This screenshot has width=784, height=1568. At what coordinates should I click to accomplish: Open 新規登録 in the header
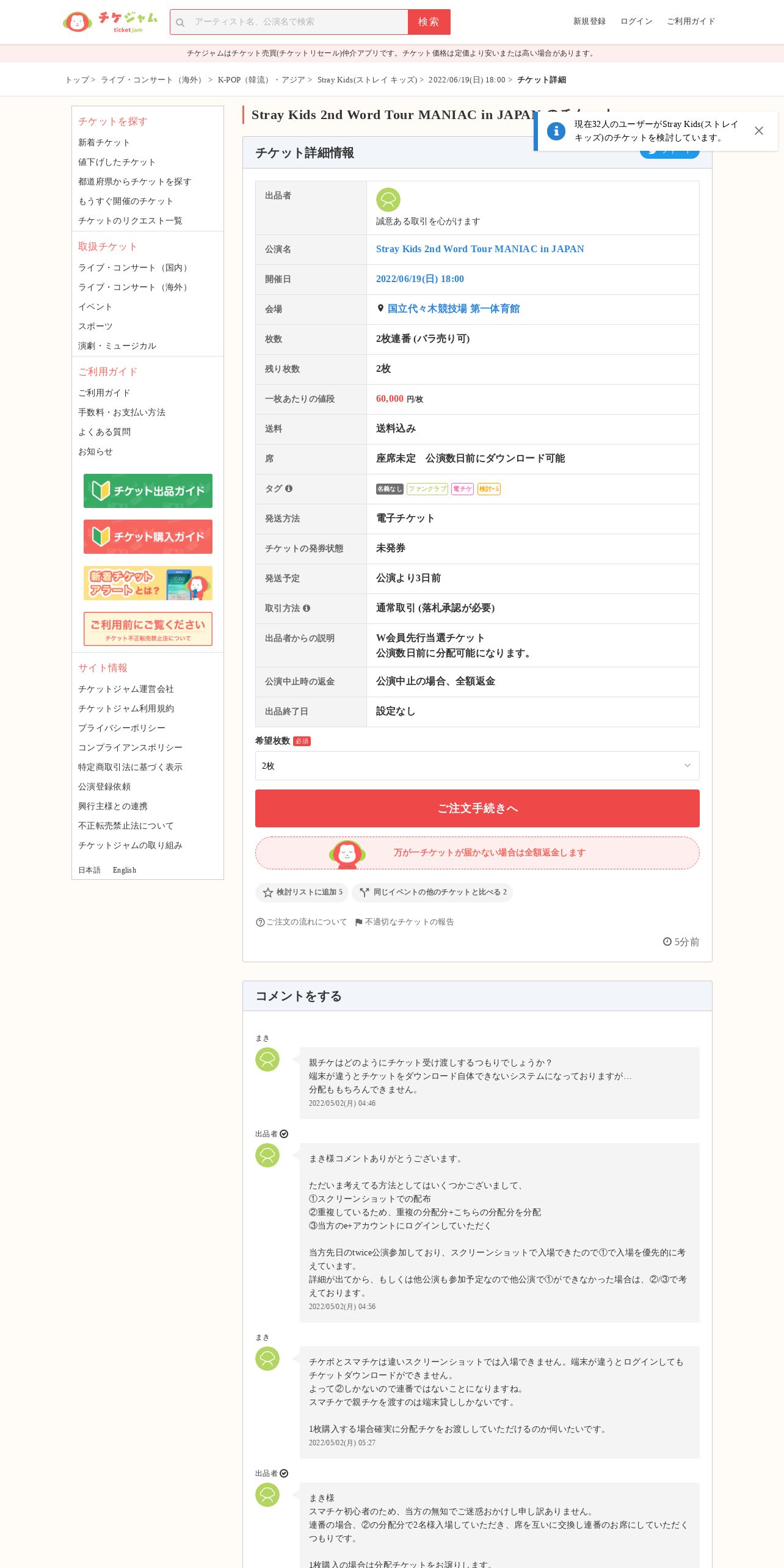pos(589,21)
